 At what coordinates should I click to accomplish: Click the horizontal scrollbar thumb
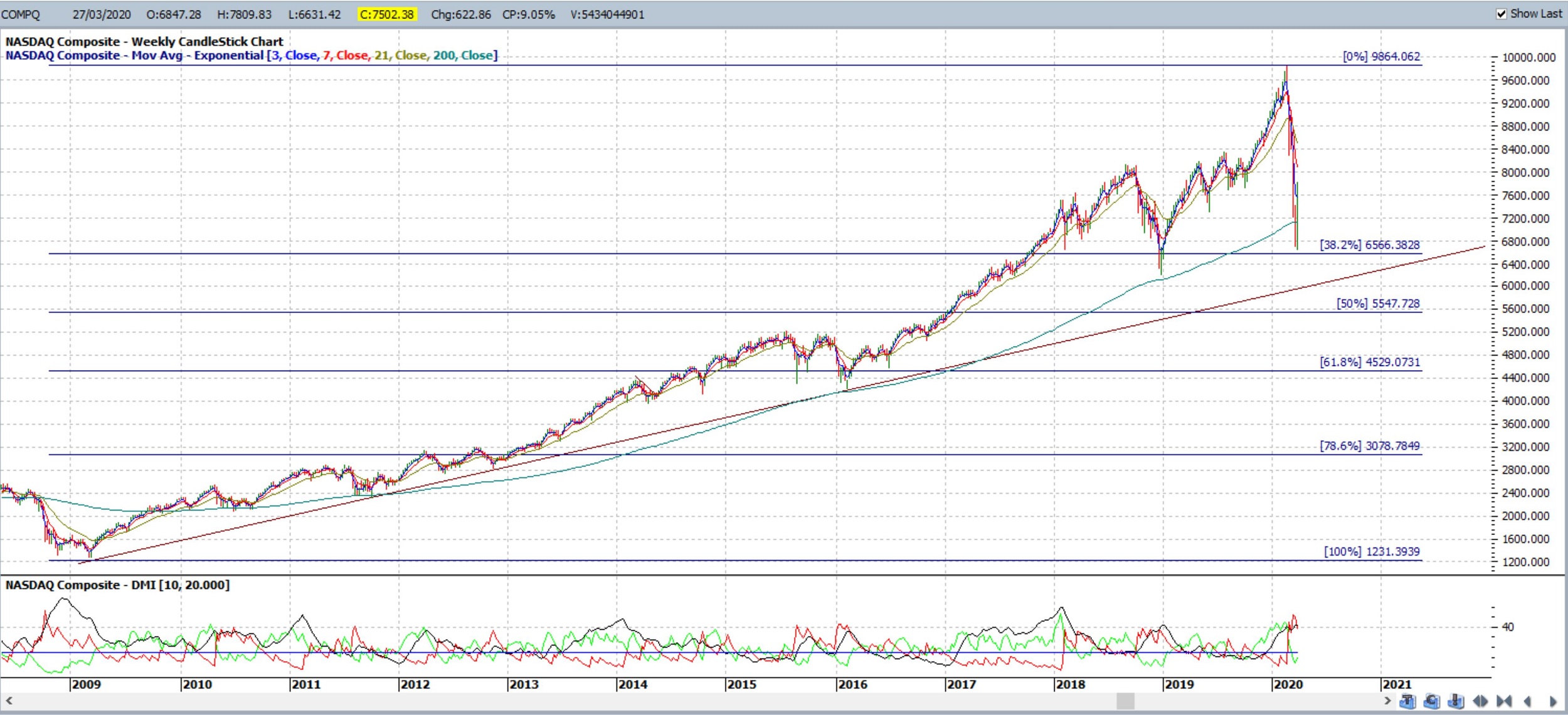1126,701
